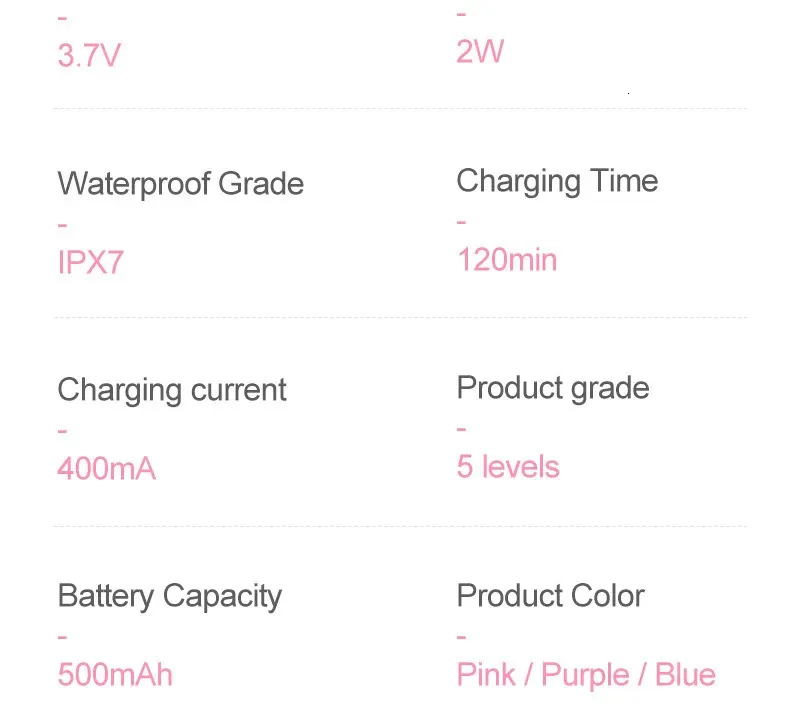The height and width of the screenshot is (726, 800).
Task: Select the Charging Time heading
Action: (557, 181)
